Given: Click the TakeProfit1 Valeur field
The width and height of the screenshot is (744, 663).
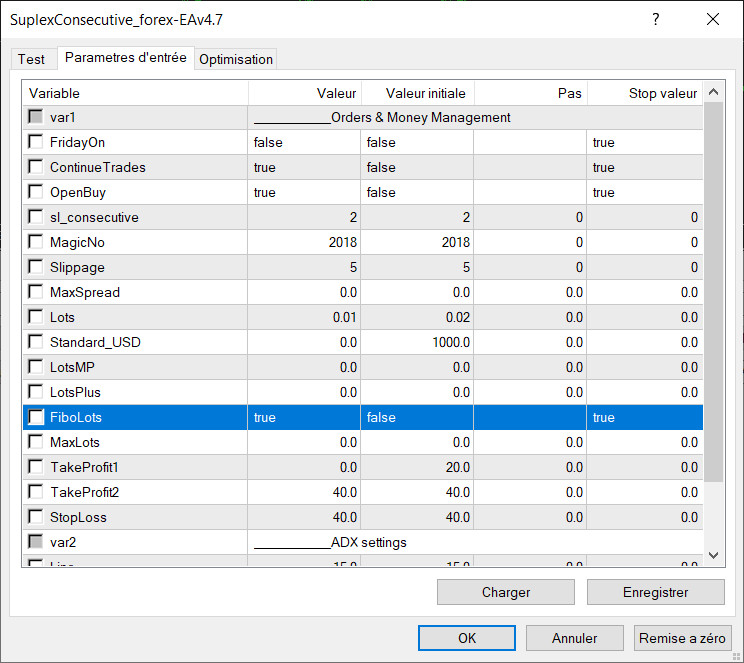Looking at the screenshot, I should pyautogui.click(x=304, y=468).
